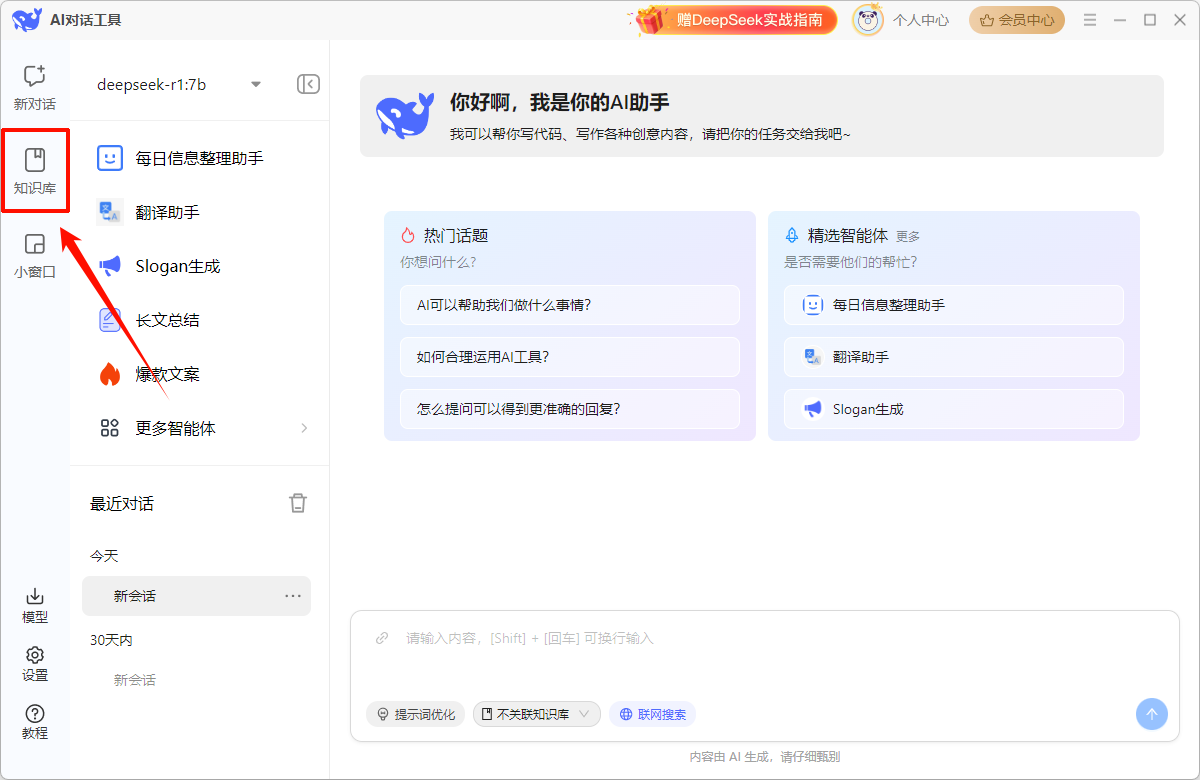The height and width of the screenshot is (780, 1200).
Task: Open the 小窗口 mini window mode
Action: coord(35,255)
